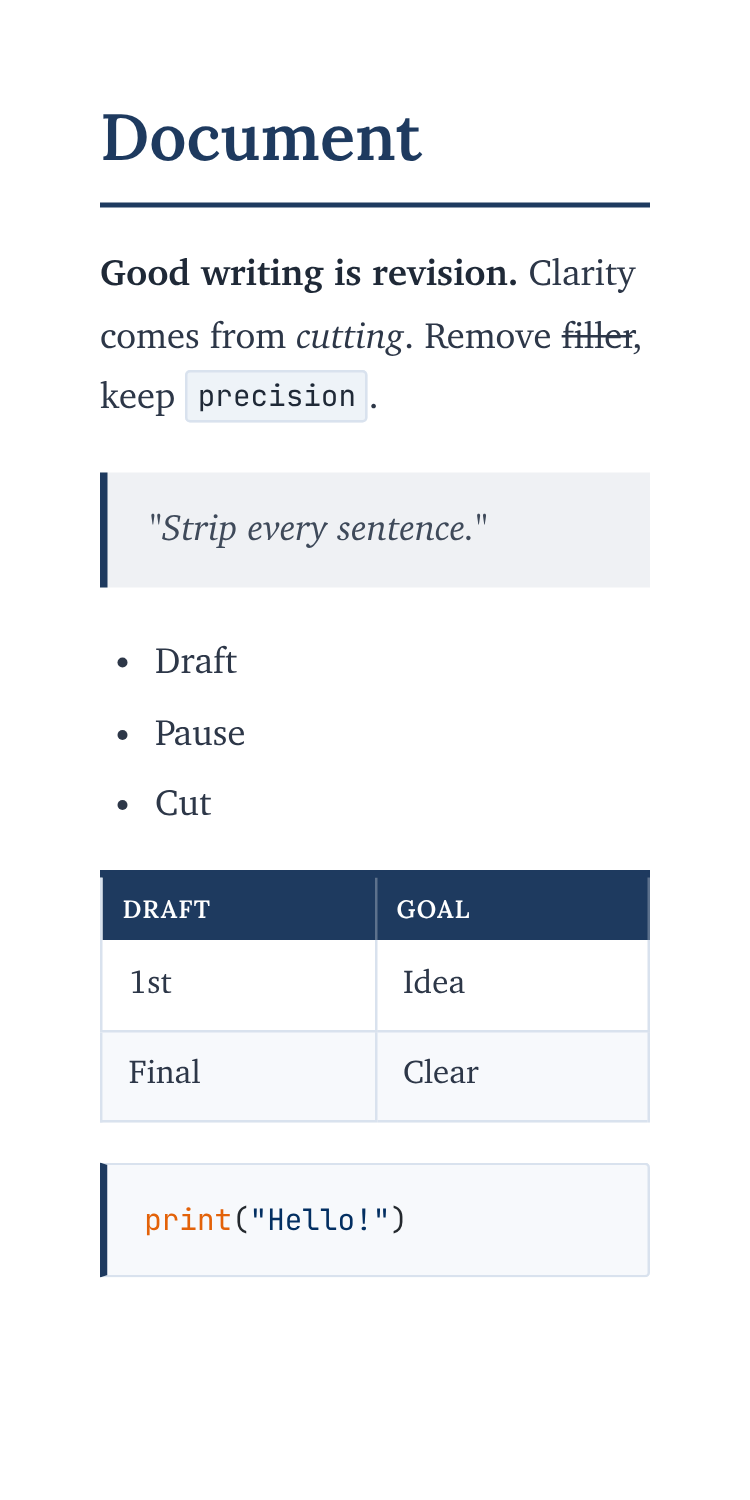
Task: Click the DRAFT table column header
Action: coord(239,909)
